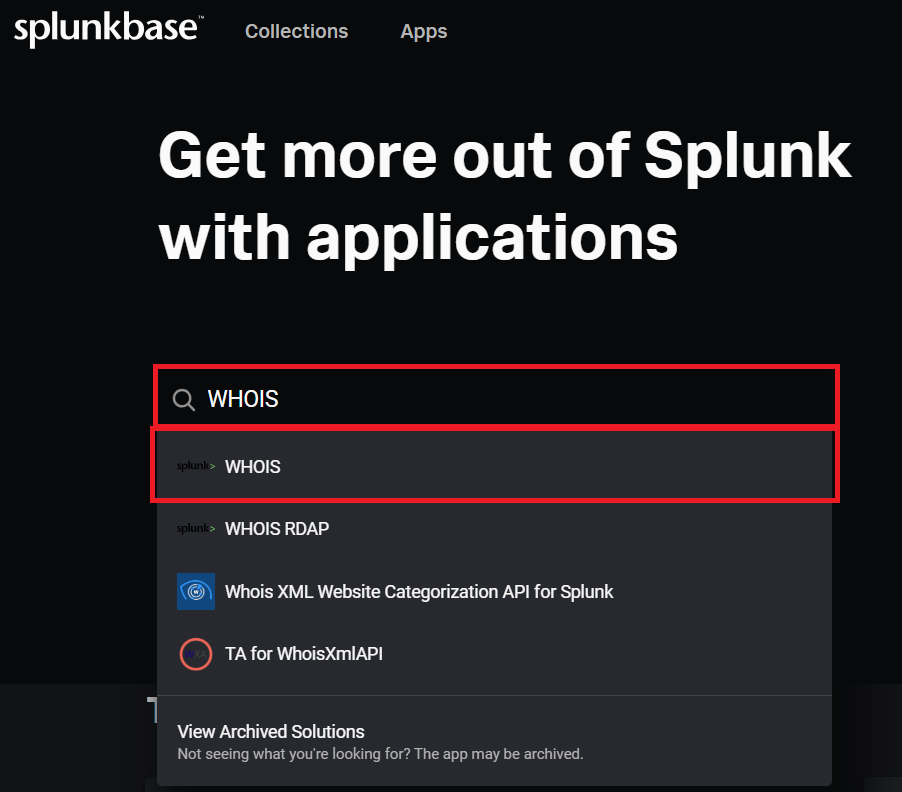
Task: Click the 'Not seeing what you're looking for?' note
Action: point(380,753)
